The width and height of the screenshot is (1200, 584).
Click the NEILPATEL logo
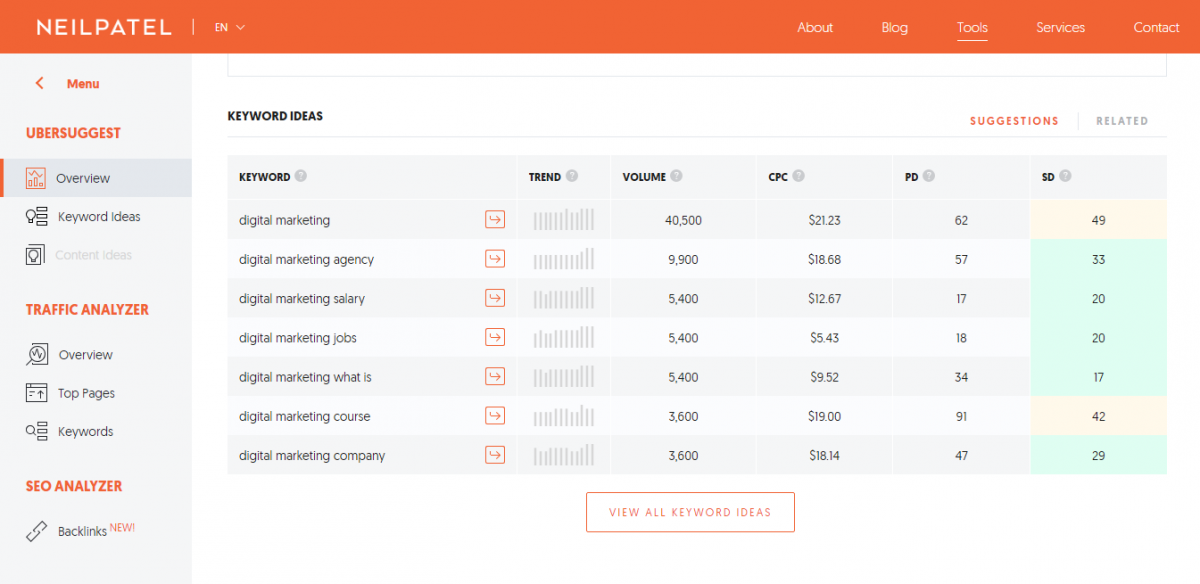click(x=104, y=27)
